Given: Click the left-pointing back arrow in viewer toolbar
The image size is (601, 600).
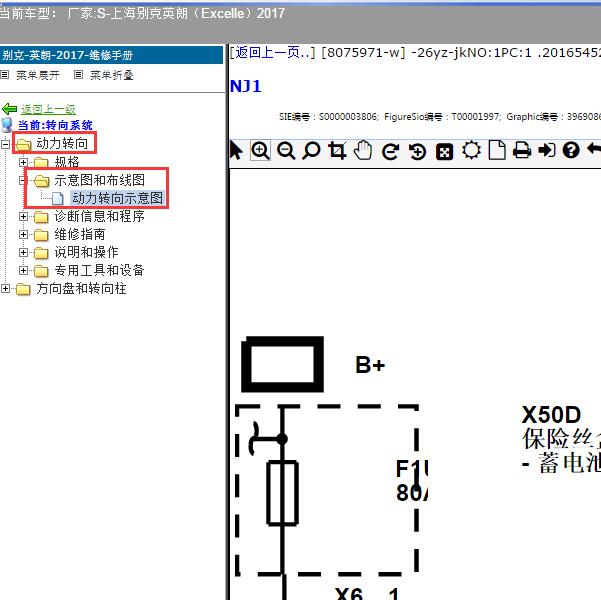Looking at the screenshot, I should coord(594,150).
